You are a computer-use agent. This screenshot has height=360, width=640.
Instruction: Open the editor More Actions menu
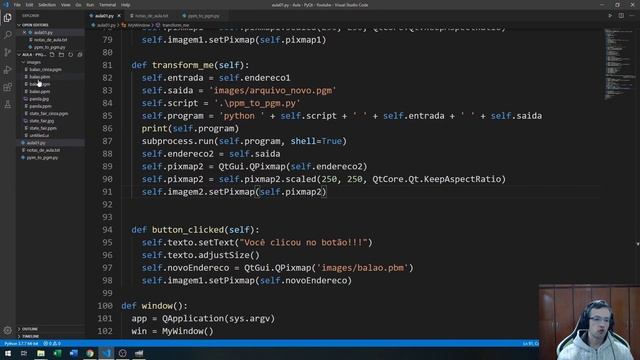(x=632, y=16)
